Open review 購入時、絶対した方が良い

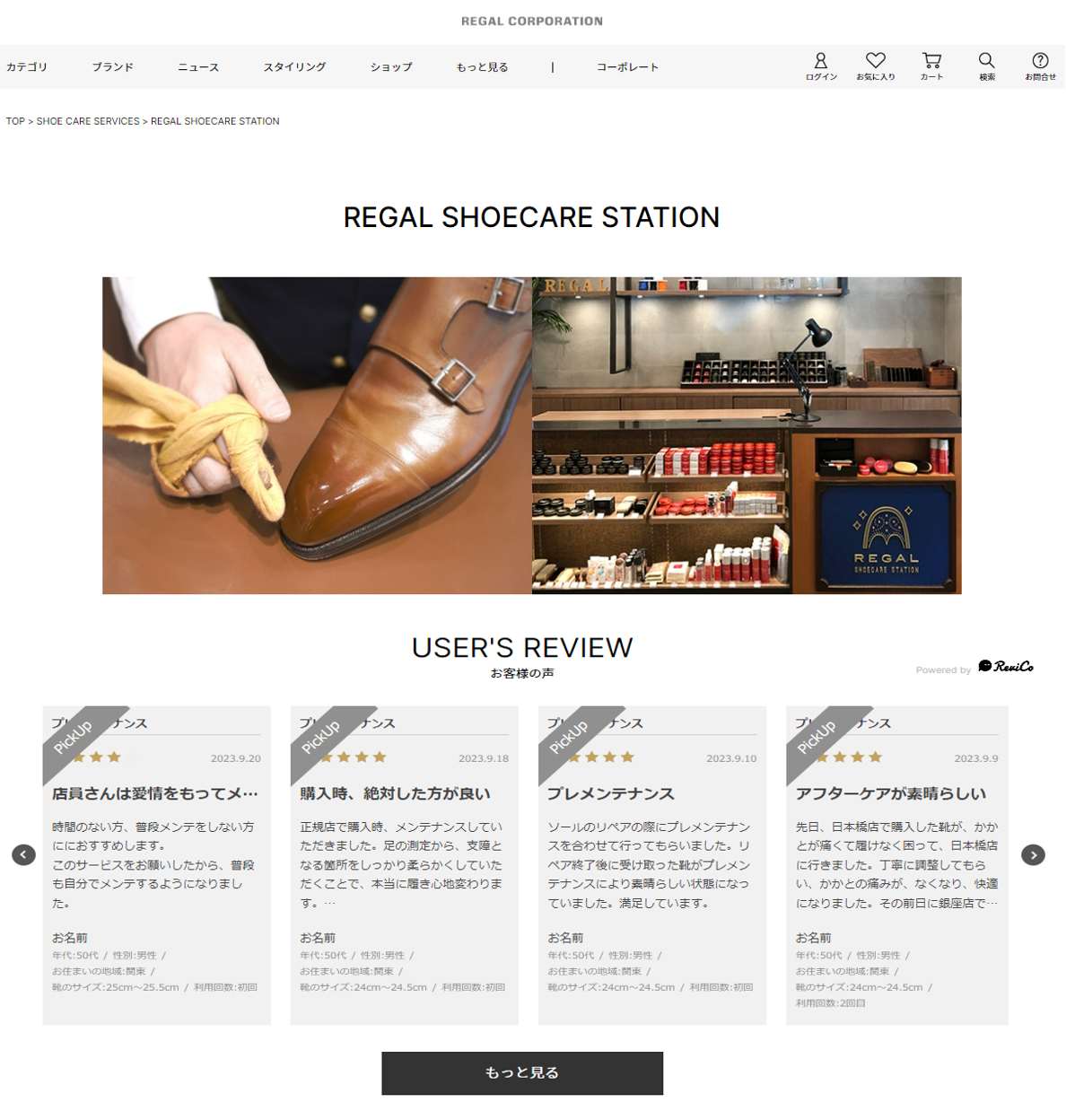click(x=395, y=793)
